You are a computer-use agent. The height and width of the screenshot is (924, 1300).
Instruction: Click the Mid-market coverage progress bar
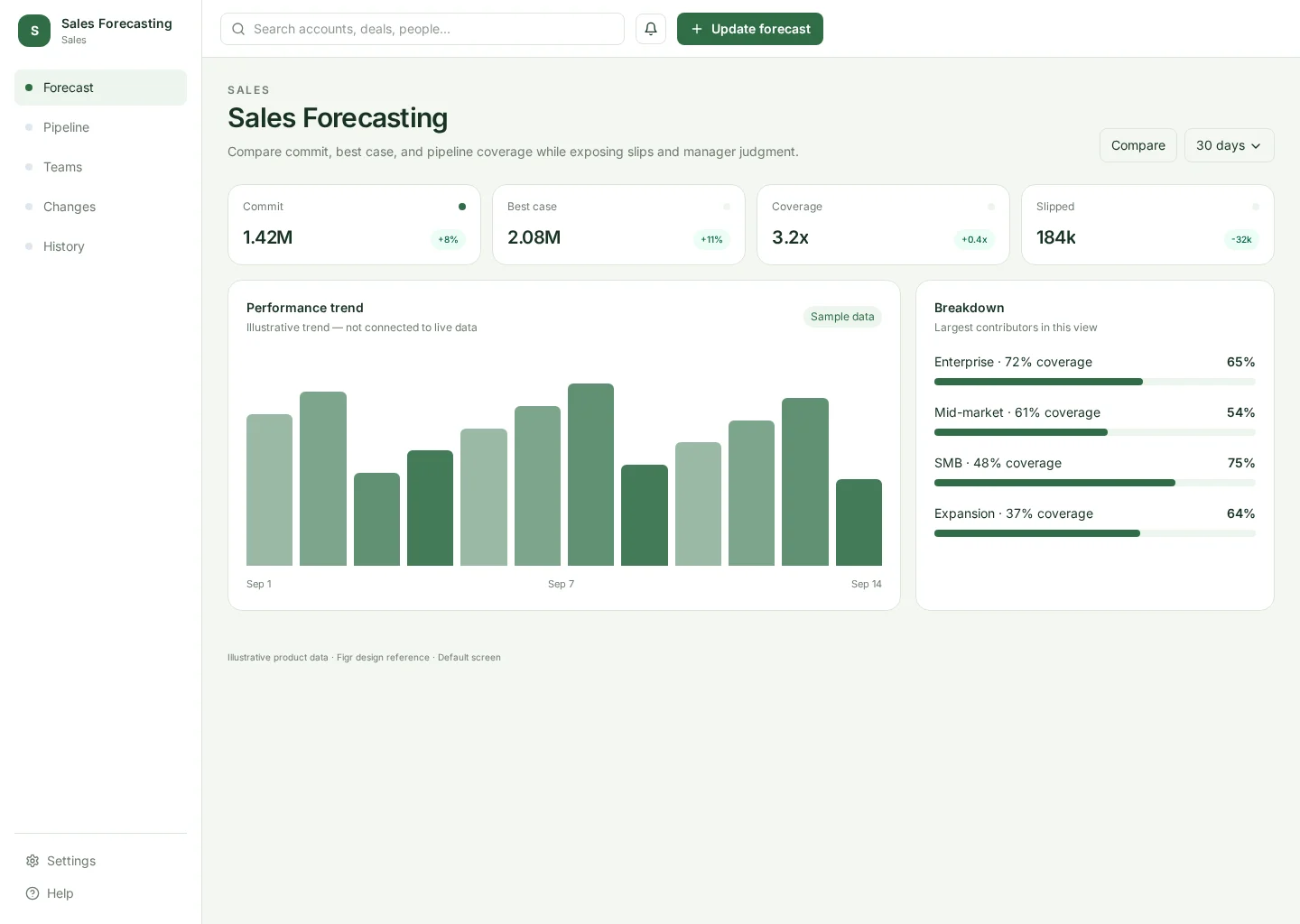[1094, 432]
